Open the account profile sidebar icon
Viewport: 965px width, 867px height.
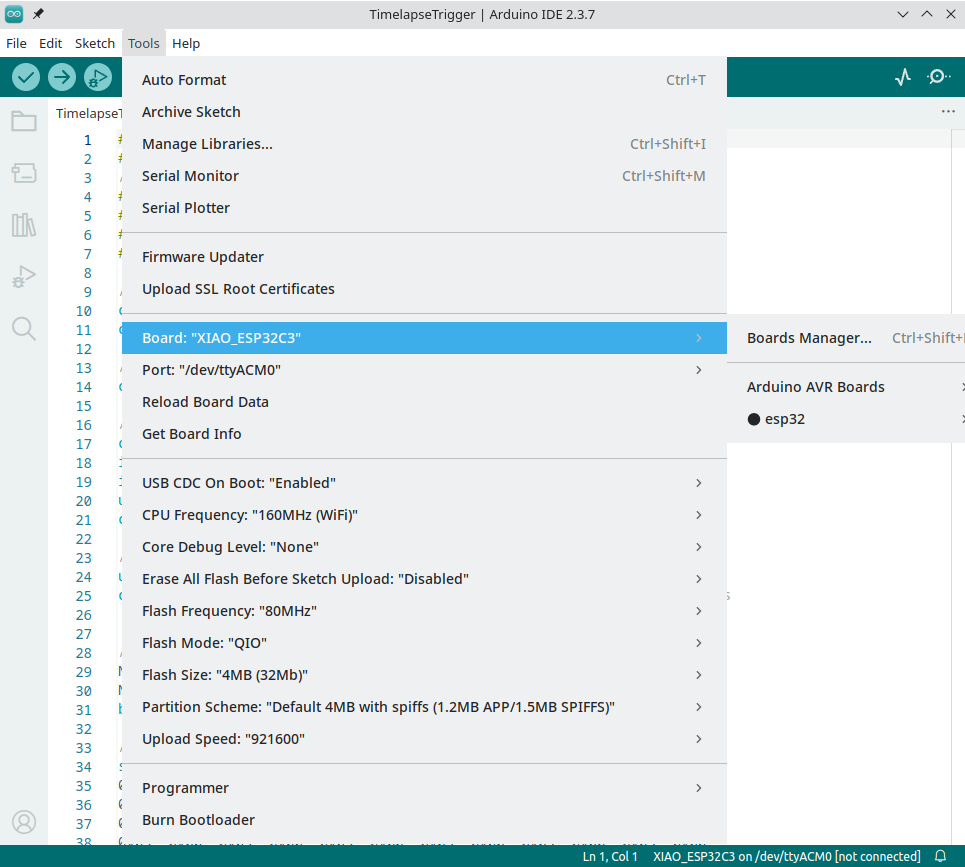click(x=24, y=822)
